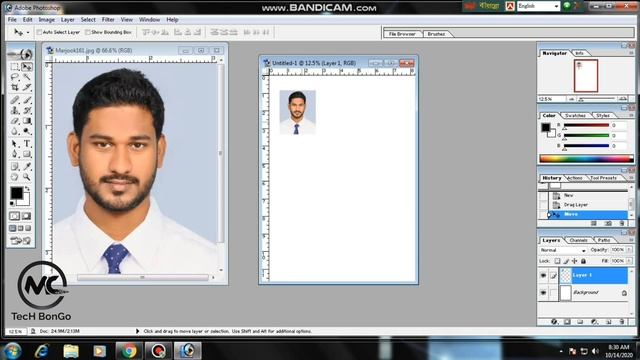Select the Healing Brush tool
This screenshot has width=640, height=360.
click(x=15, y=100)
